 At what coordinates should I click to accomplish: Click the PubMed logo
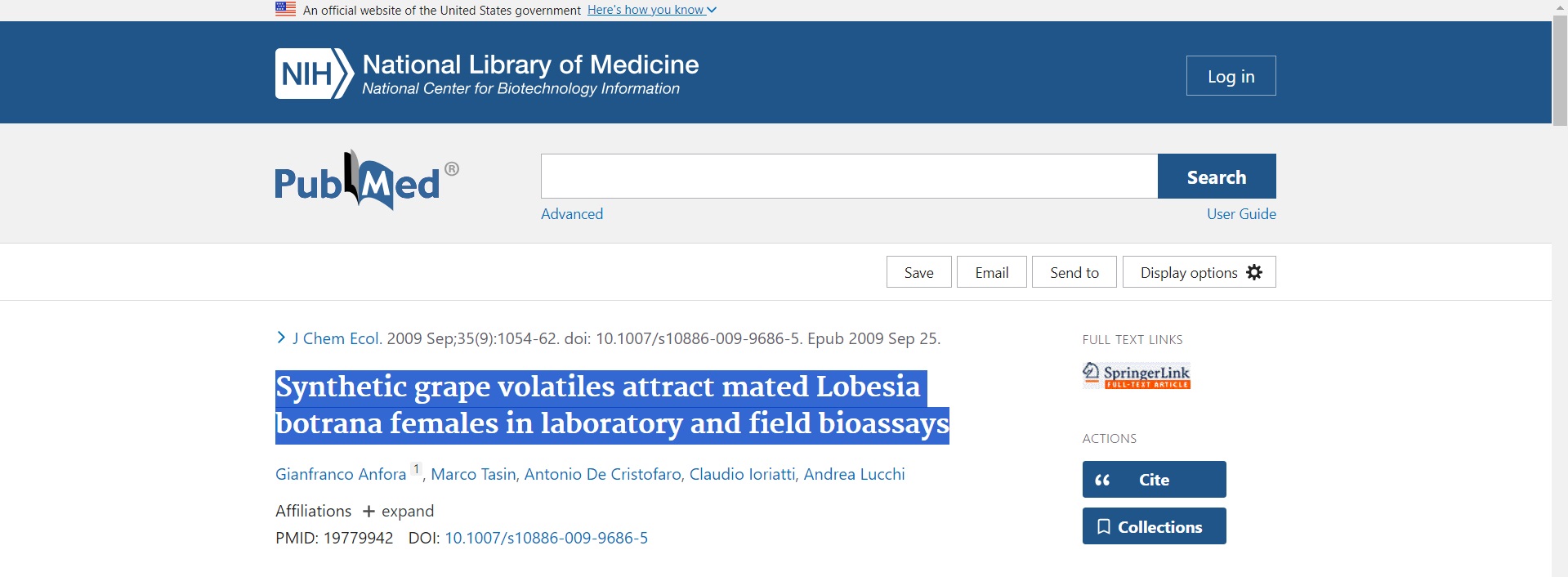[x=367, y=181]
